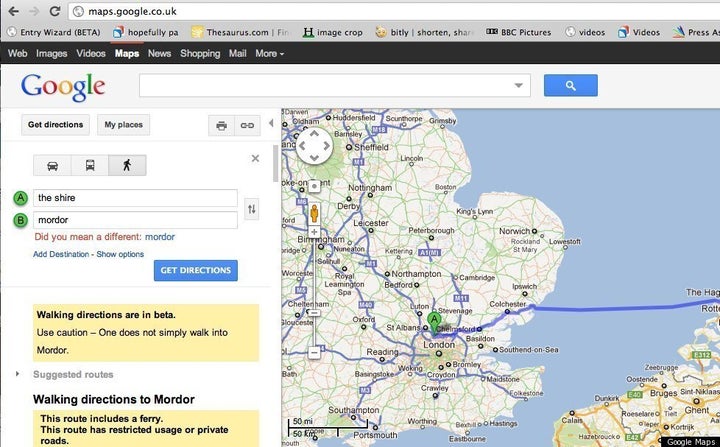This screenshot has width=720, height=447.
Task: Click Maps in the Google bar
Action: coord(127,53)
